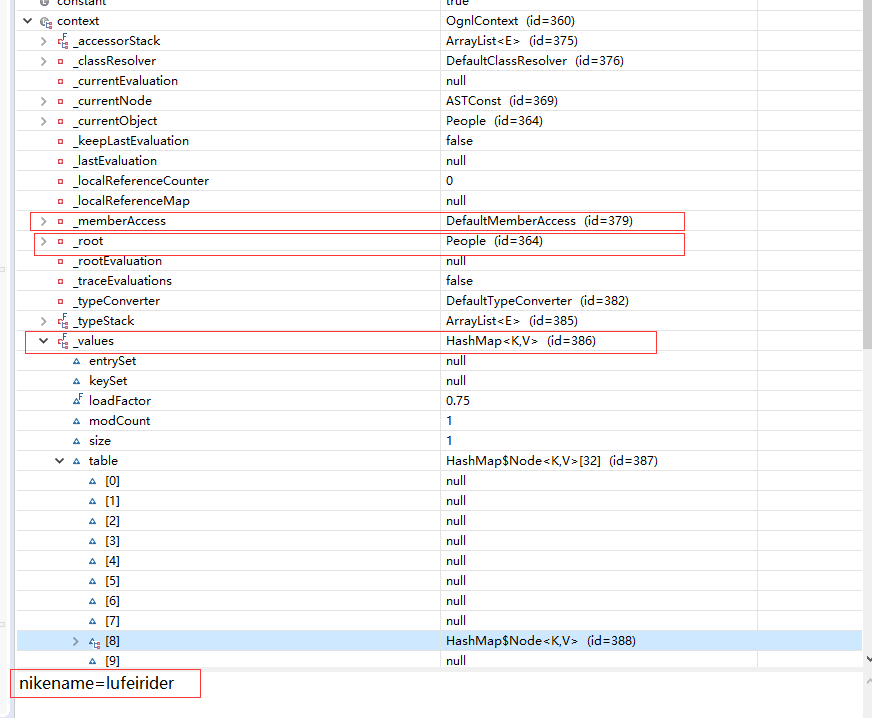The image size is (872, 718).
Task: Click the detail text nikename=lufeirider
Action: tap(97, 684)
